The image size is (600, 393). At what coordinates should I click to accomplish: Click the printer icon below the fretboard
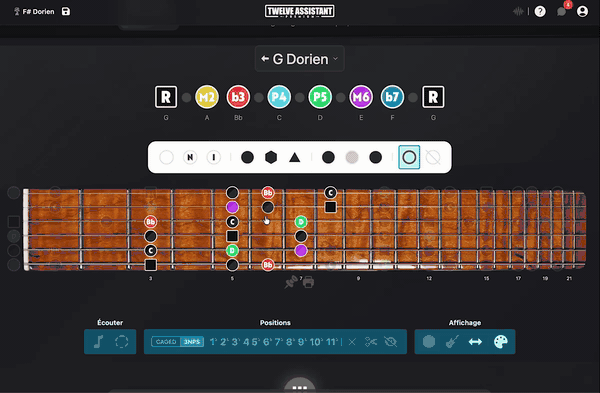pos(308,282)
